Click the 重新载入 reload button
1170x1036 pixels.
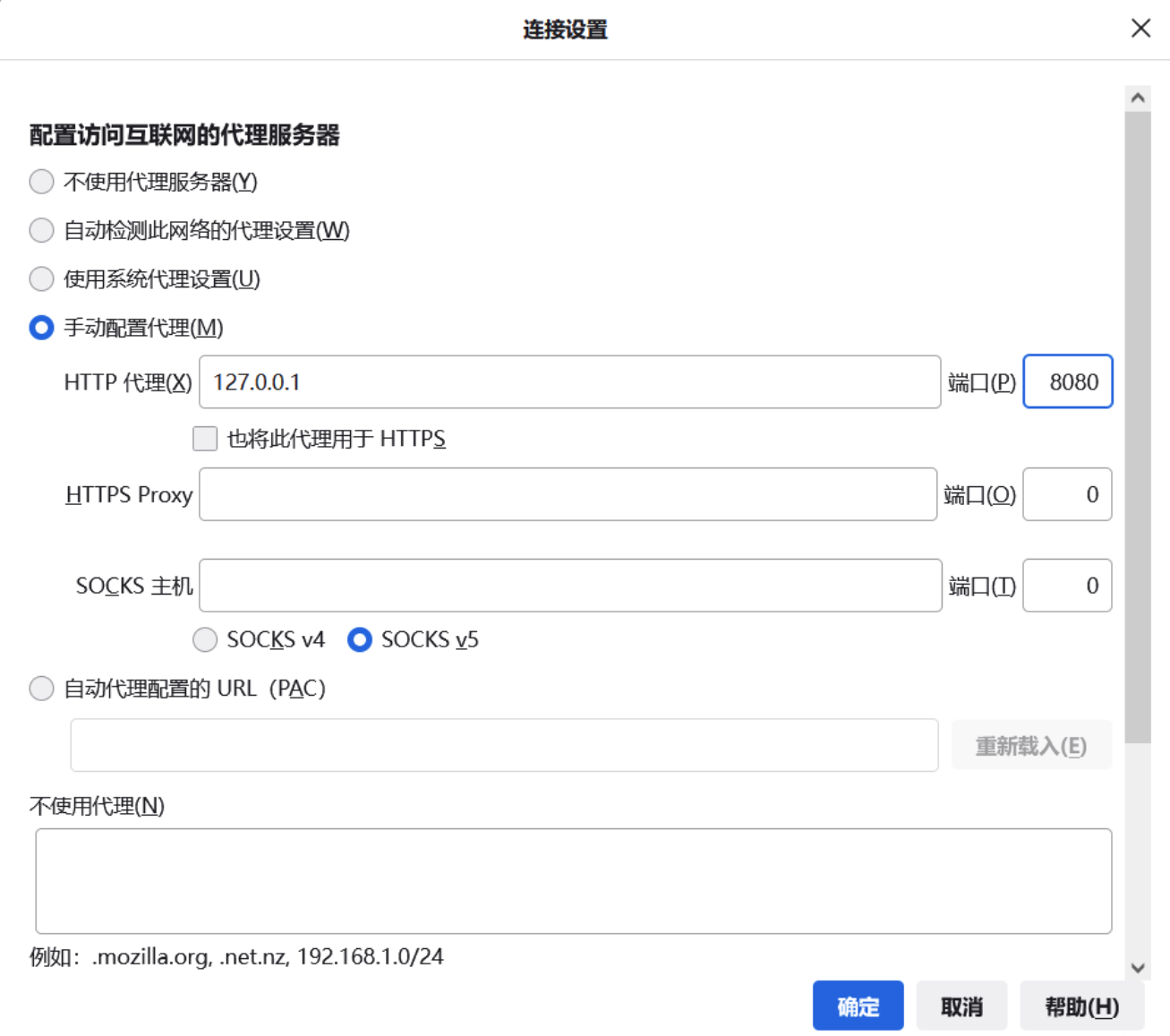pyautogui.click(x=1030, y=744)
